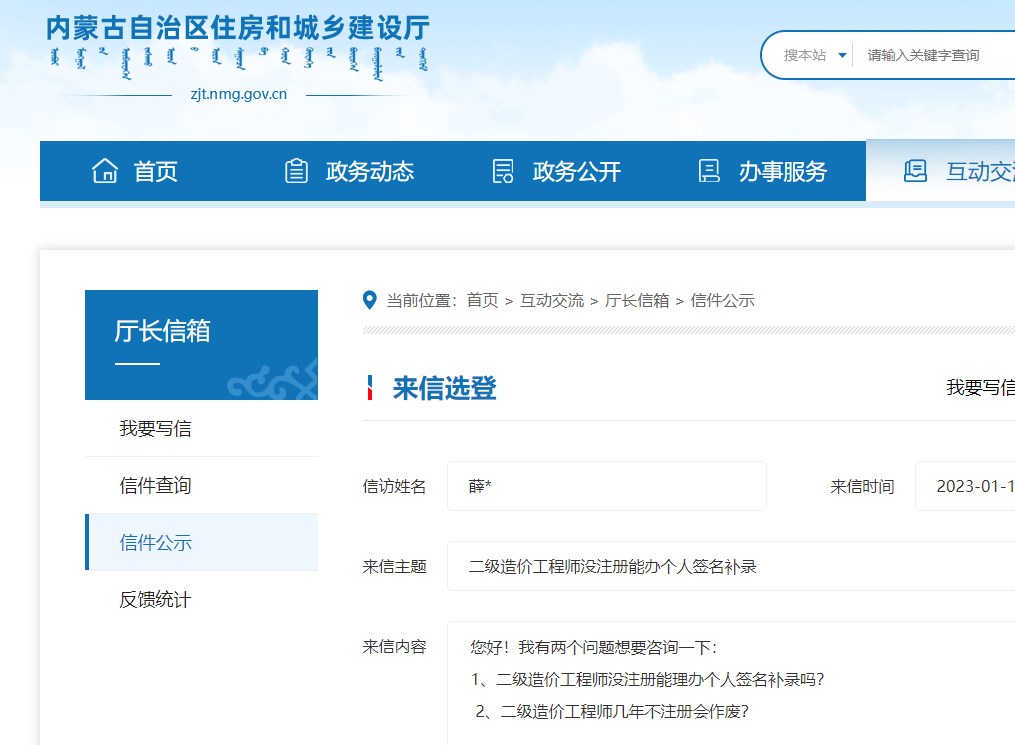Click the 办事服务 icon in navigation
Screen dimensions: 1015x745
point(709,171)
